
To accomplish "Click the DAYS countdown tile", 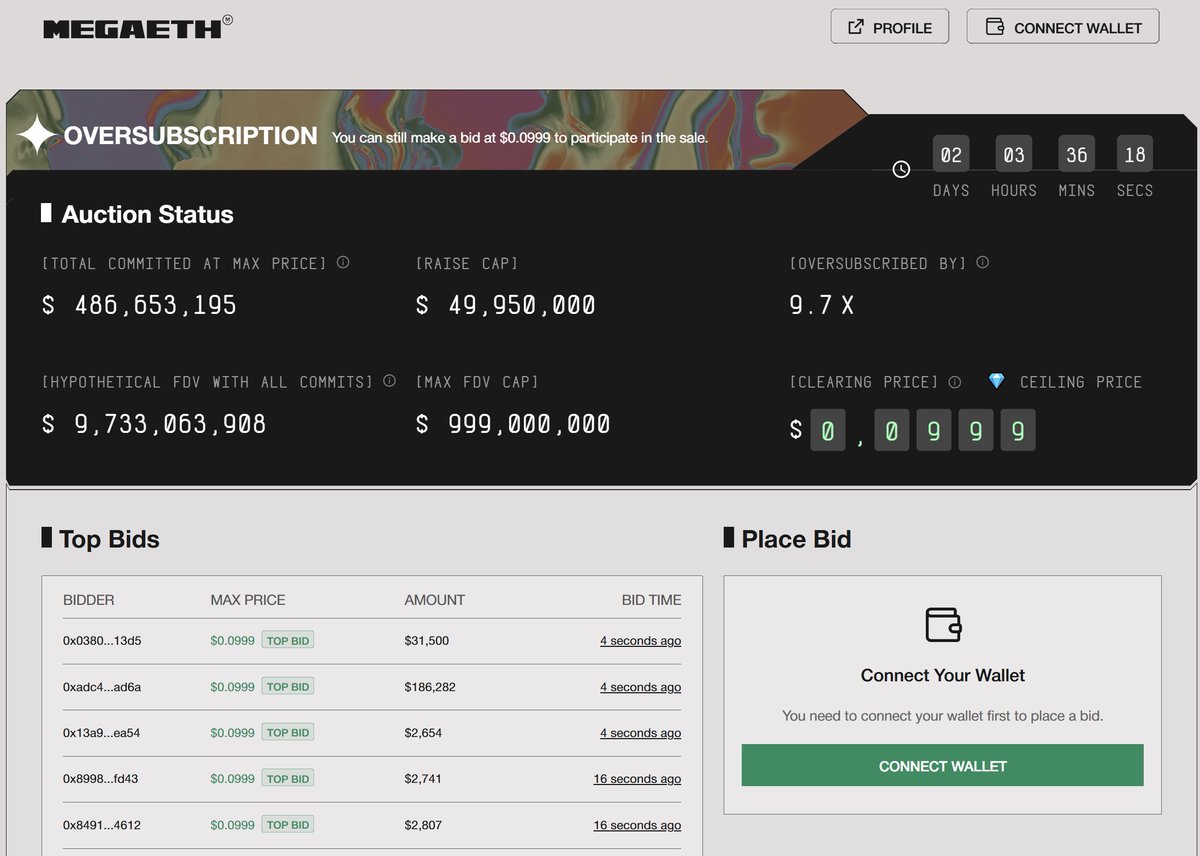I will [x=951, y=155].
